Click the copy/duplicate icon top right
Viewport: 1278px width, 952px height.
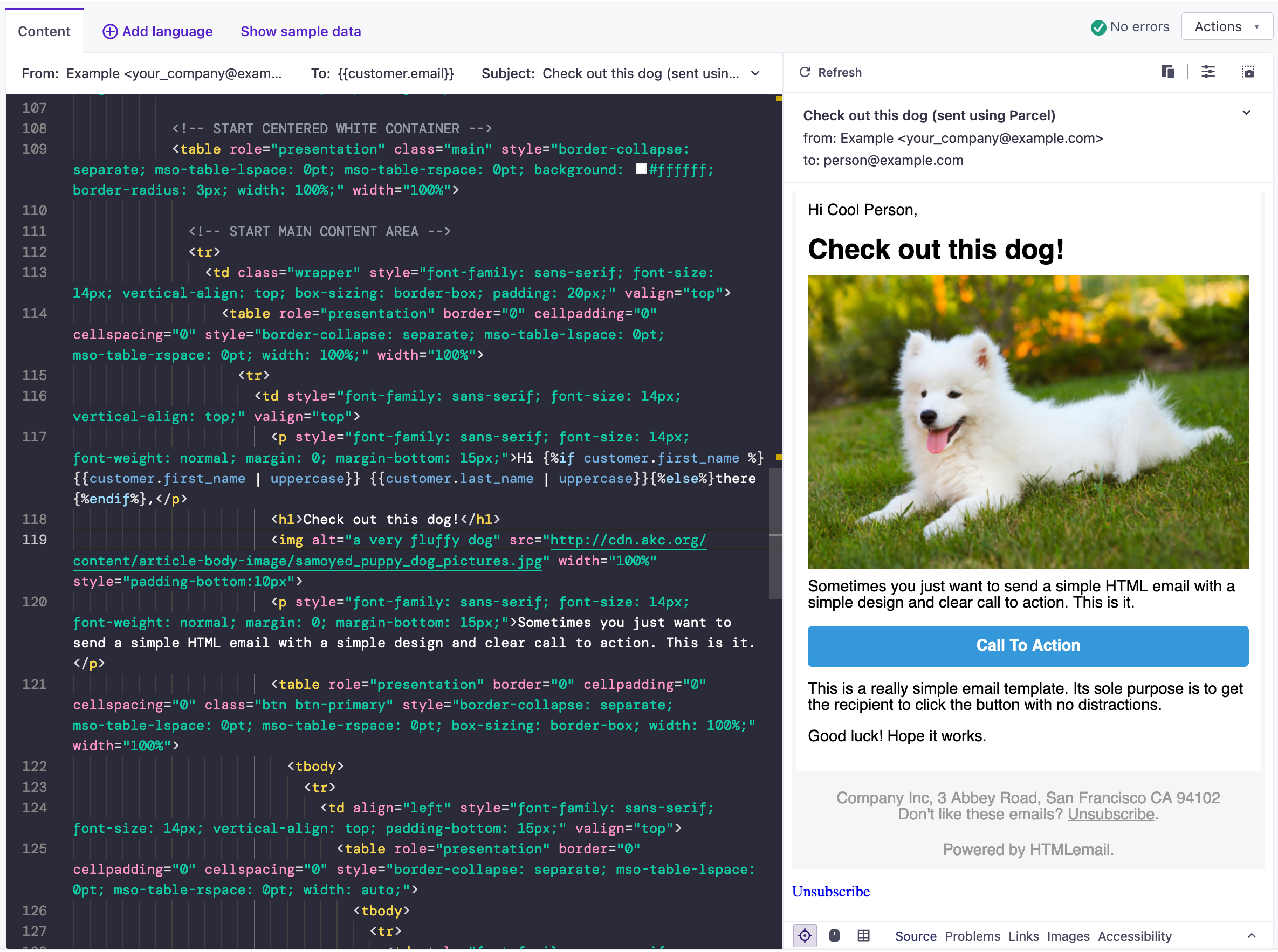[1167, 72]
